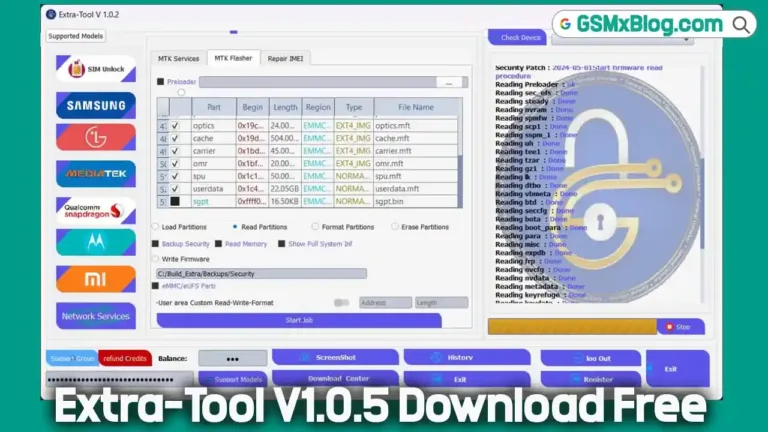The image size is (768, 432).
Task: Click the backup path field C:/Build_Extra/Backups/Security
Action: [262, 274]
